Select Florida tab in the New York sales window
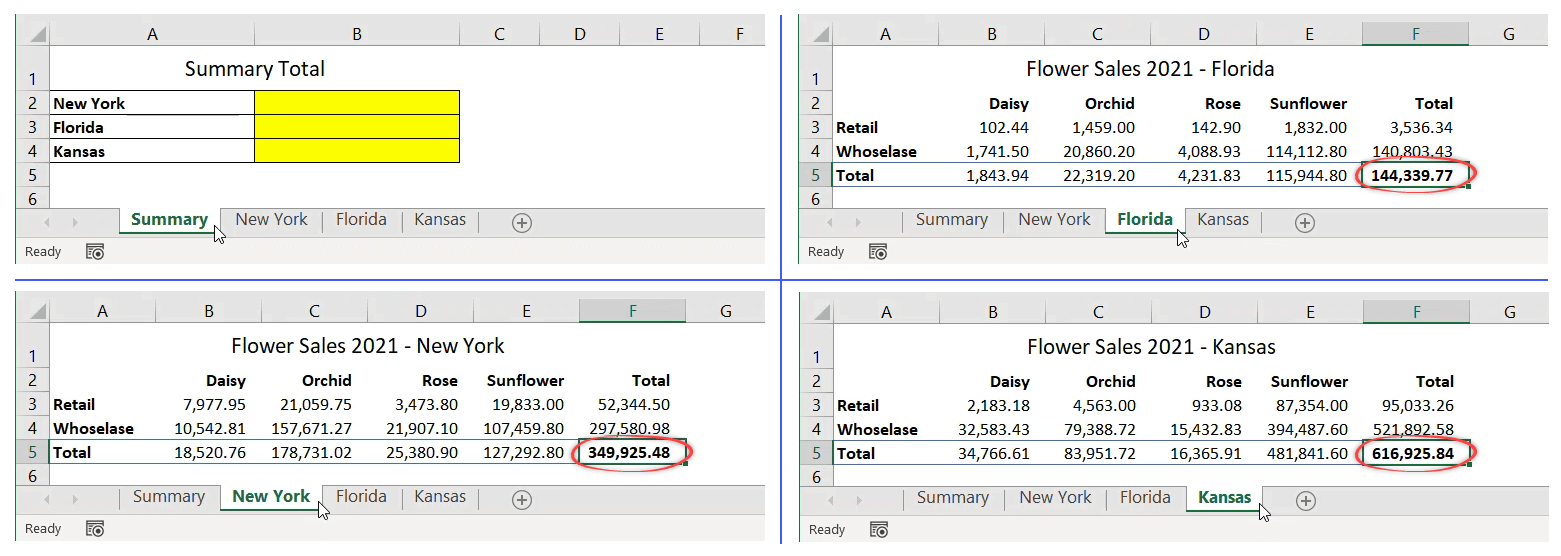The image size is (1561, 556). 361,497
